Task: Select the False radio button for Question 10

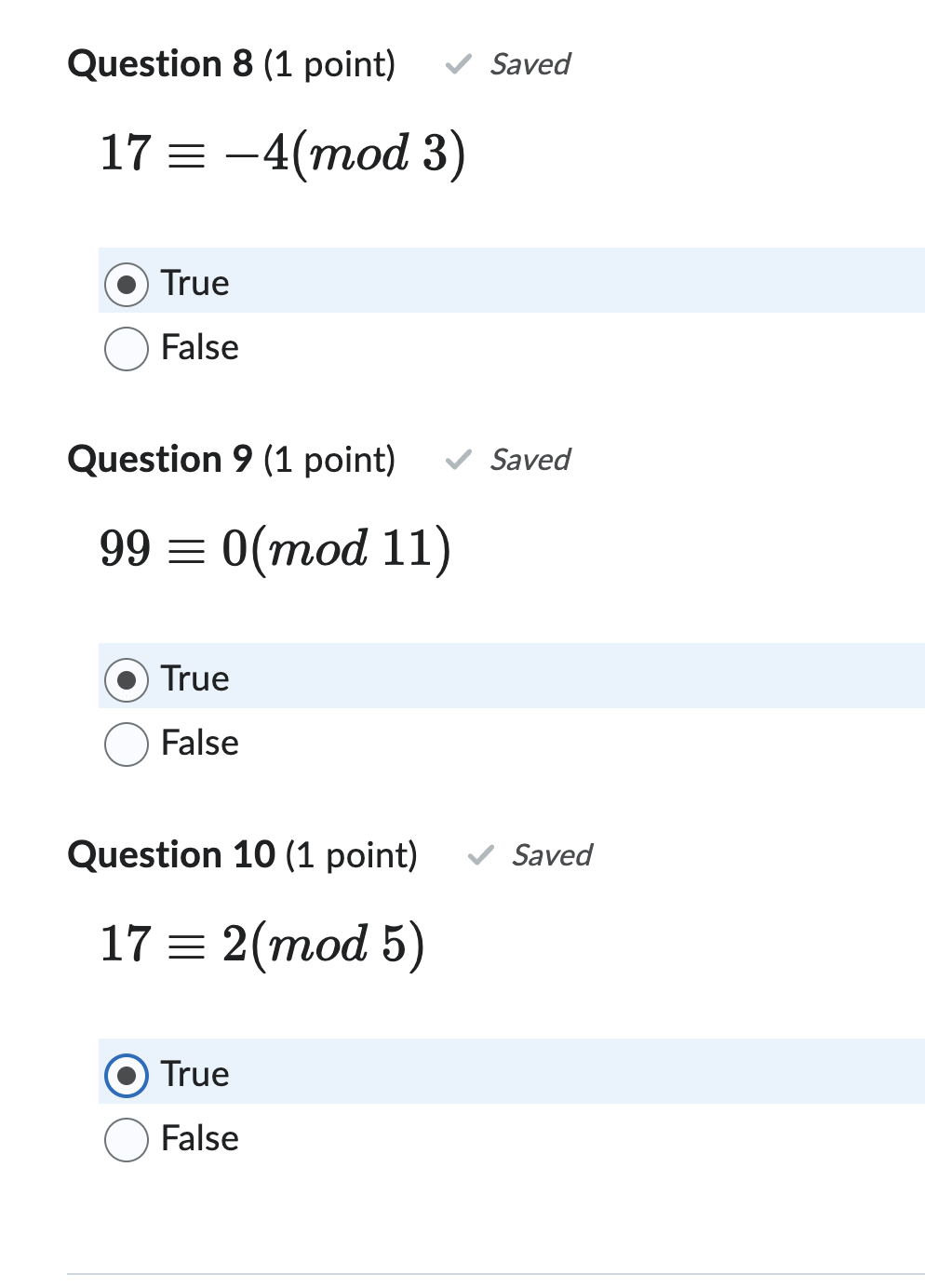Action: tap(126, 1138)
